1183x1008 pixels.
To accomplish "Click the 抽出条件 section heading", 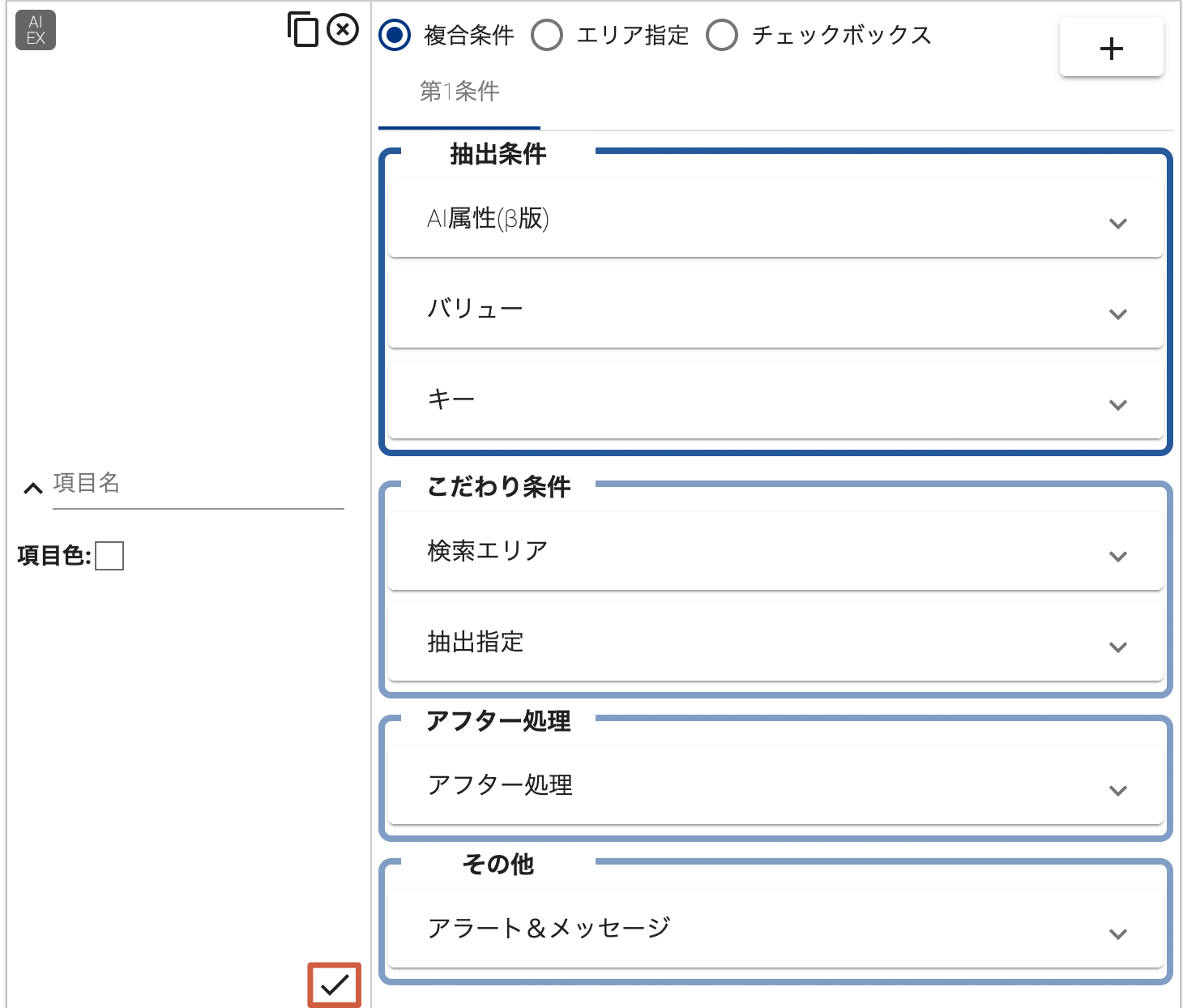I will [x=498, y=154].
